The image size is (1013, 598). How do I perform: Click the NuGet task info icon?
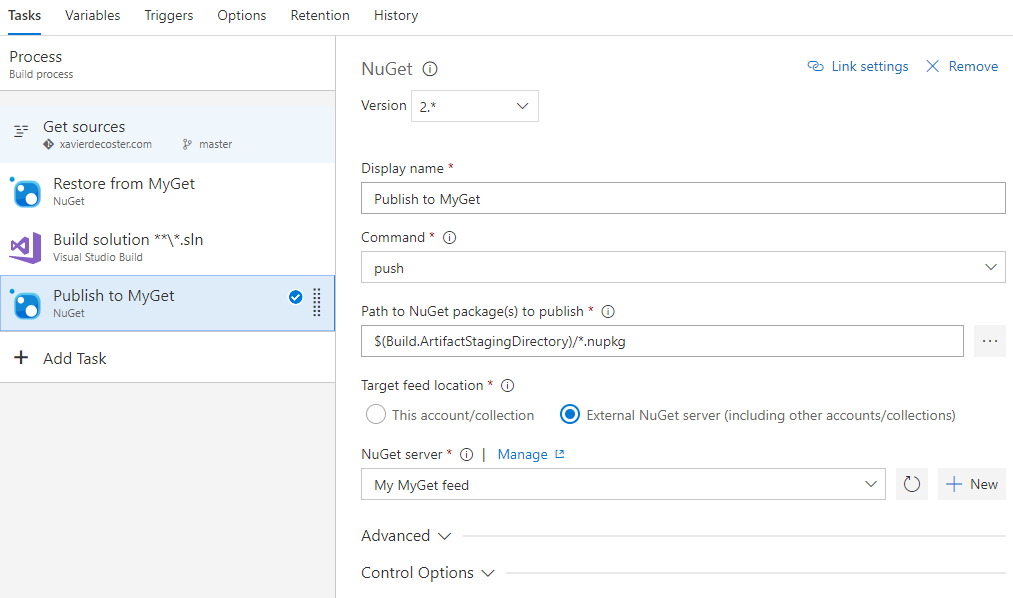pos(430,69)
